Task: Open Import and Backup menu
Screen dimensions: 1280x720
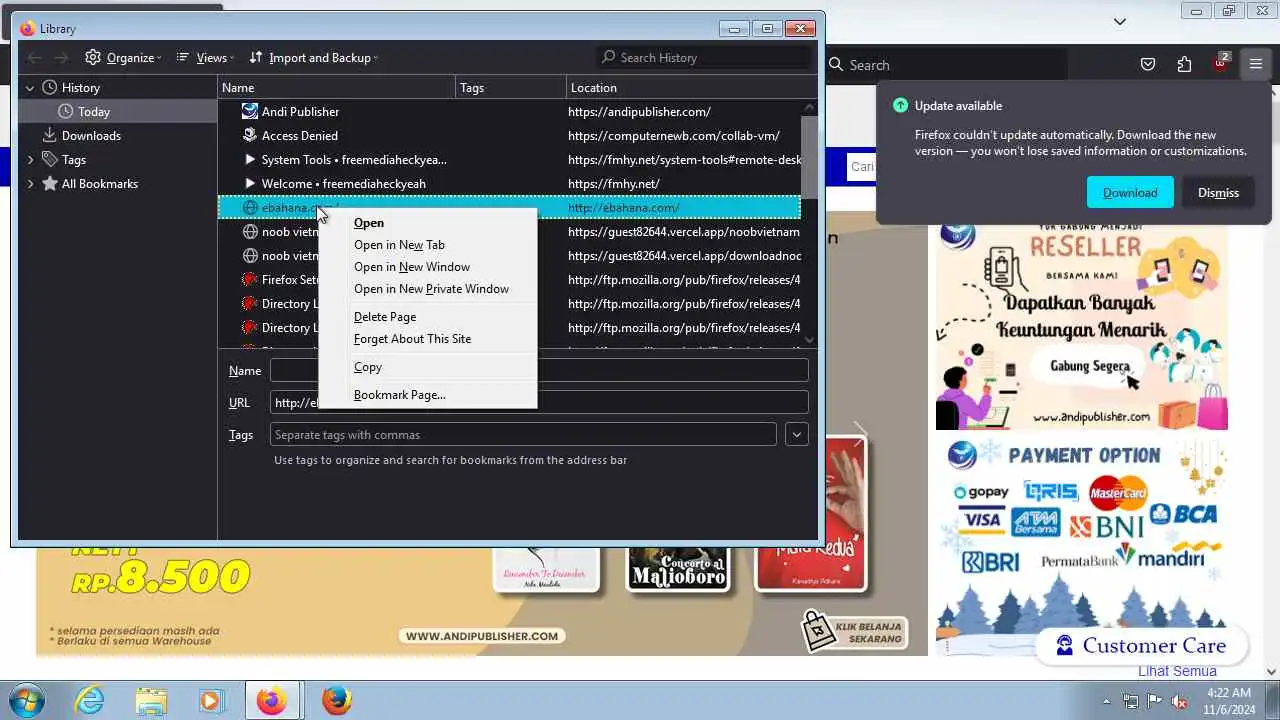Action: click(313, 58)
